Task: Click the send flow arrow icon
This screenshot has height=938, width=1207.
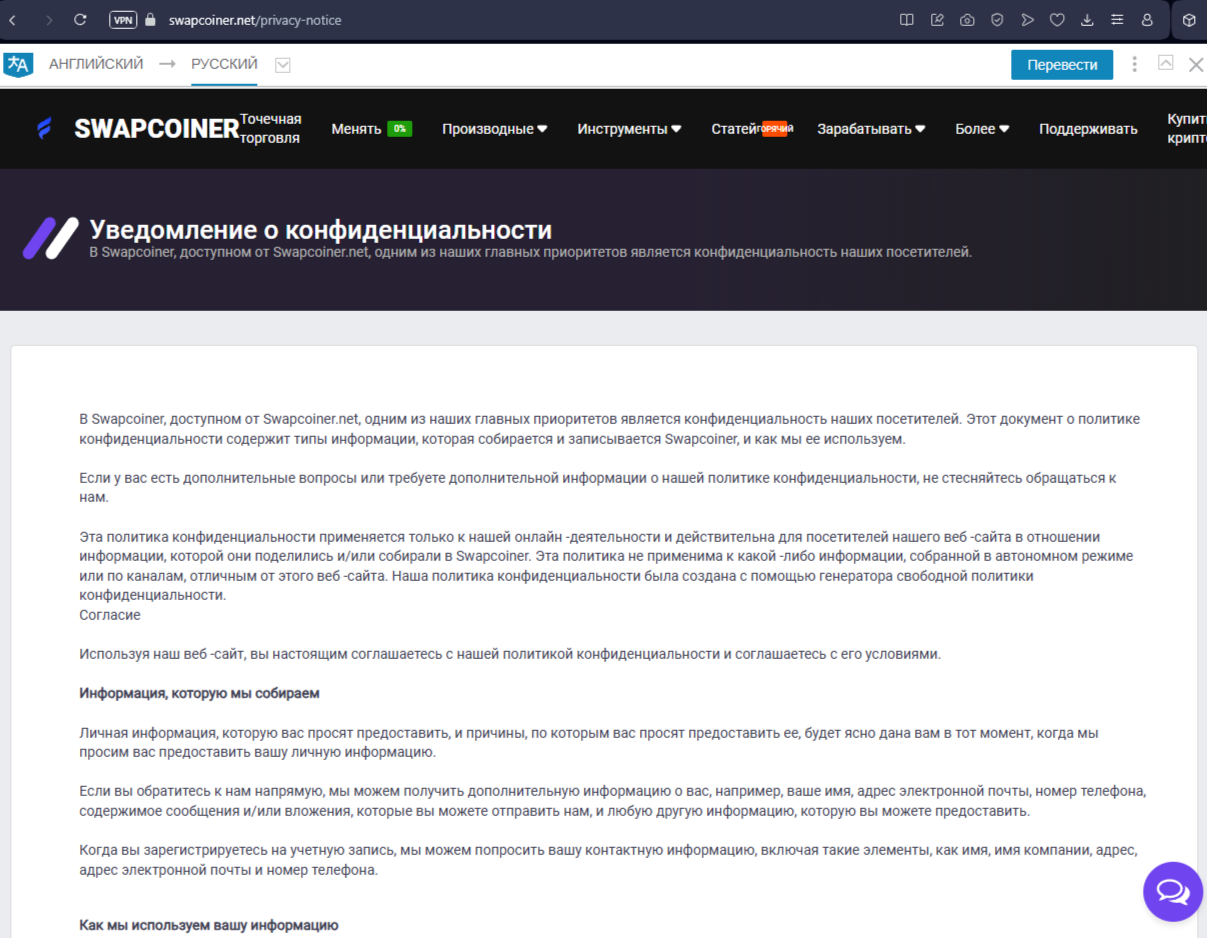Action: tap(1027, 20)
